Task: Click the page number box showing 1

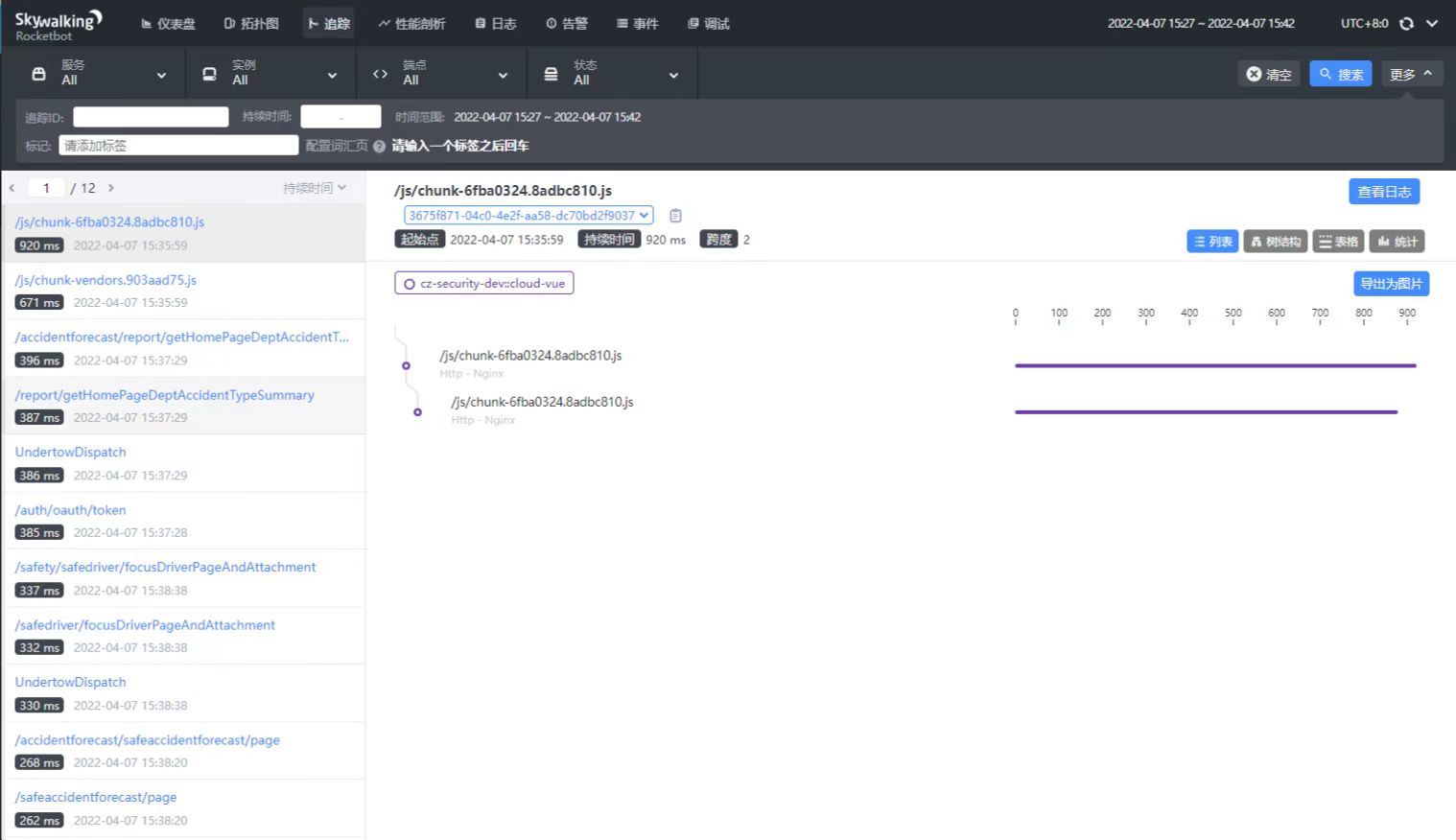Action: tap(46, 188)
